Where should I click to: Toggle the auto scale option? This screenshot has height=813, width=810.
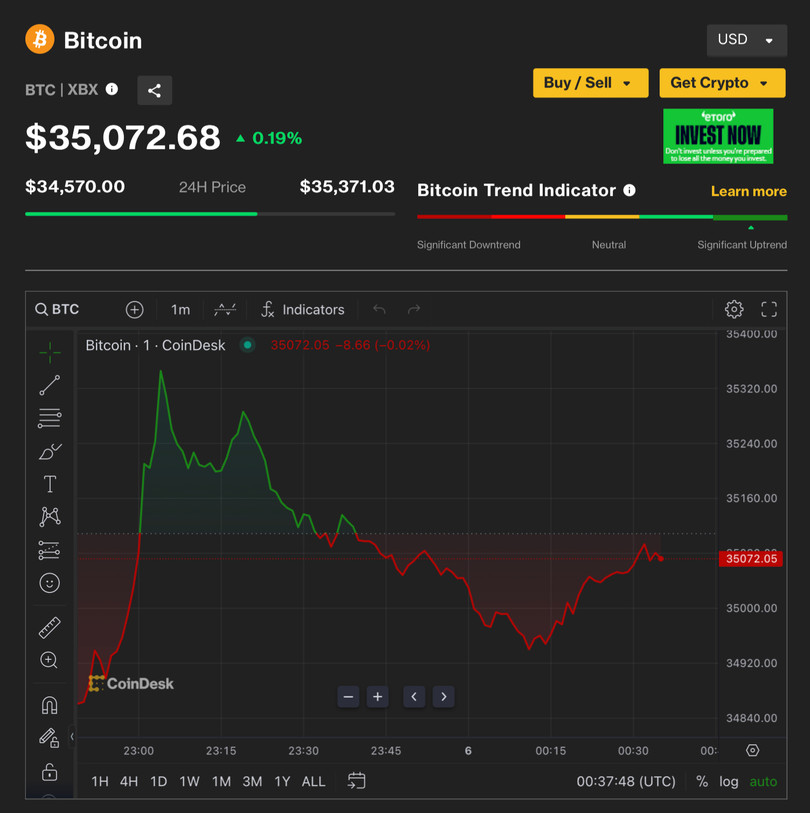[763, 781]
